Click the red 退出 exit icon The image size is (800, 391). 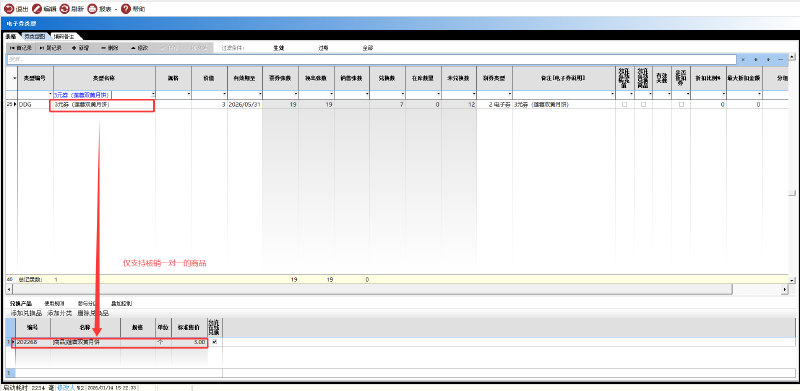[9, 9]
